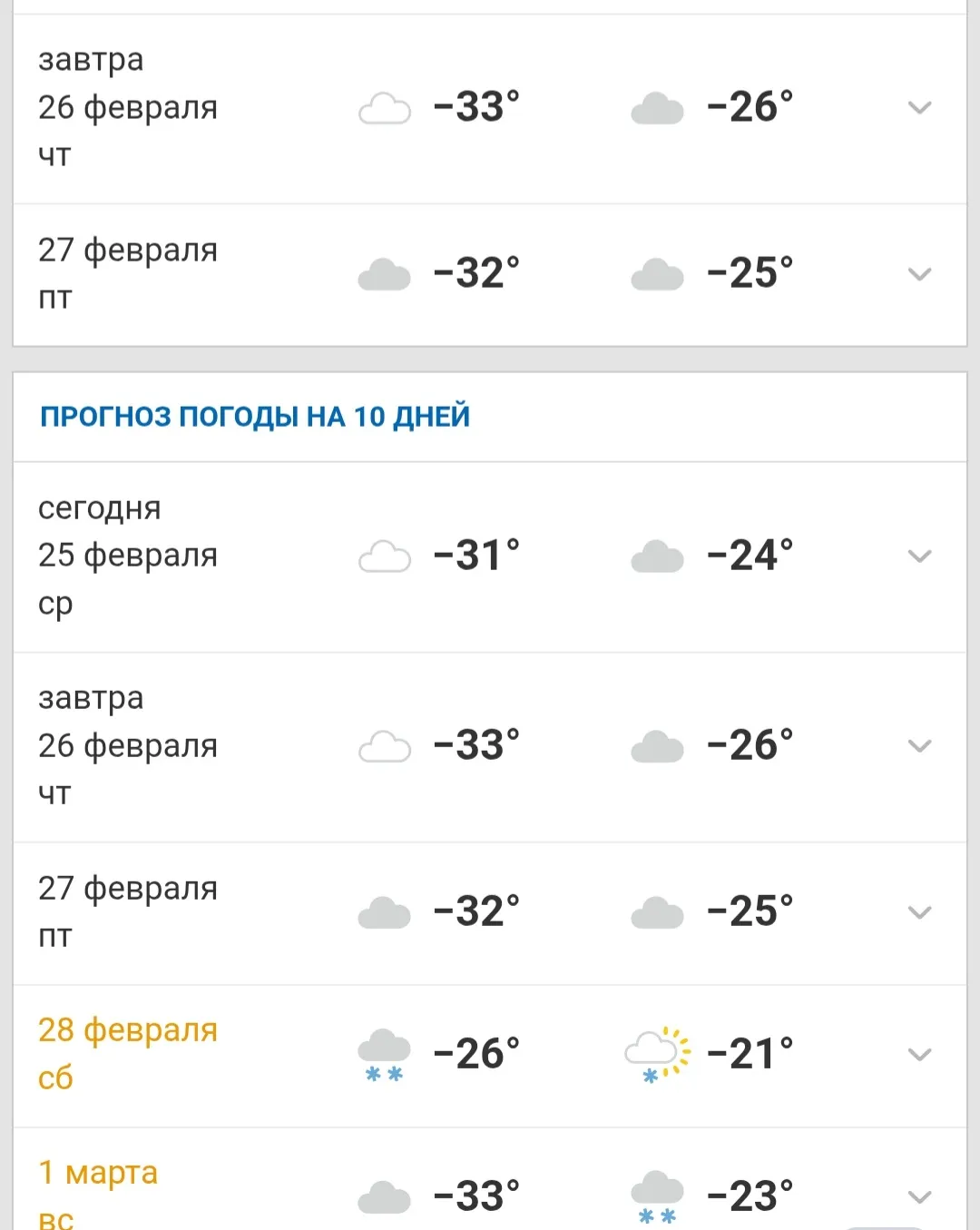Select the orange 28 февраля сб date label
The image size is (980, 1230).
tap(128, 1054)
